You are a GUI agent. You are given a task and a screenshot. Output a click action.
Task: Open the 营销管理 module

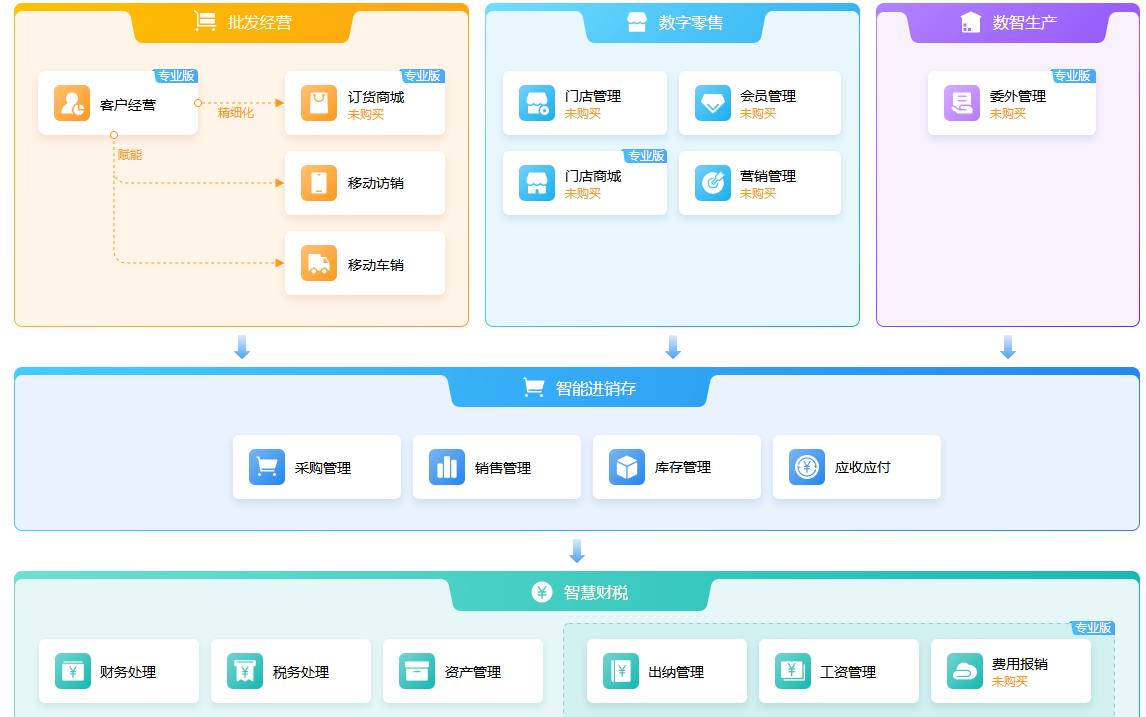click(x=760, y=183)
